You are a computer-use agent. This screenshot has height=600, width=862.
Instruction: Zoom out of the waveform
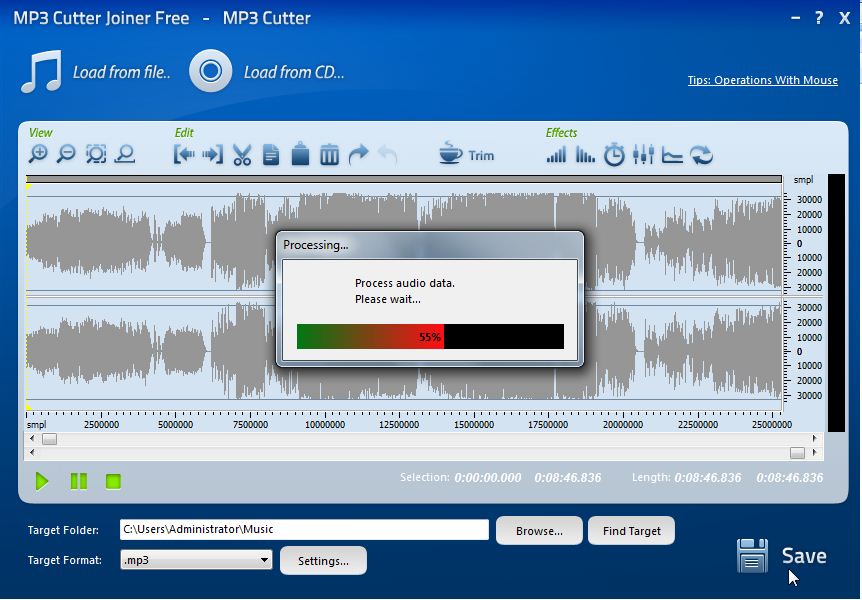point(66,155)
